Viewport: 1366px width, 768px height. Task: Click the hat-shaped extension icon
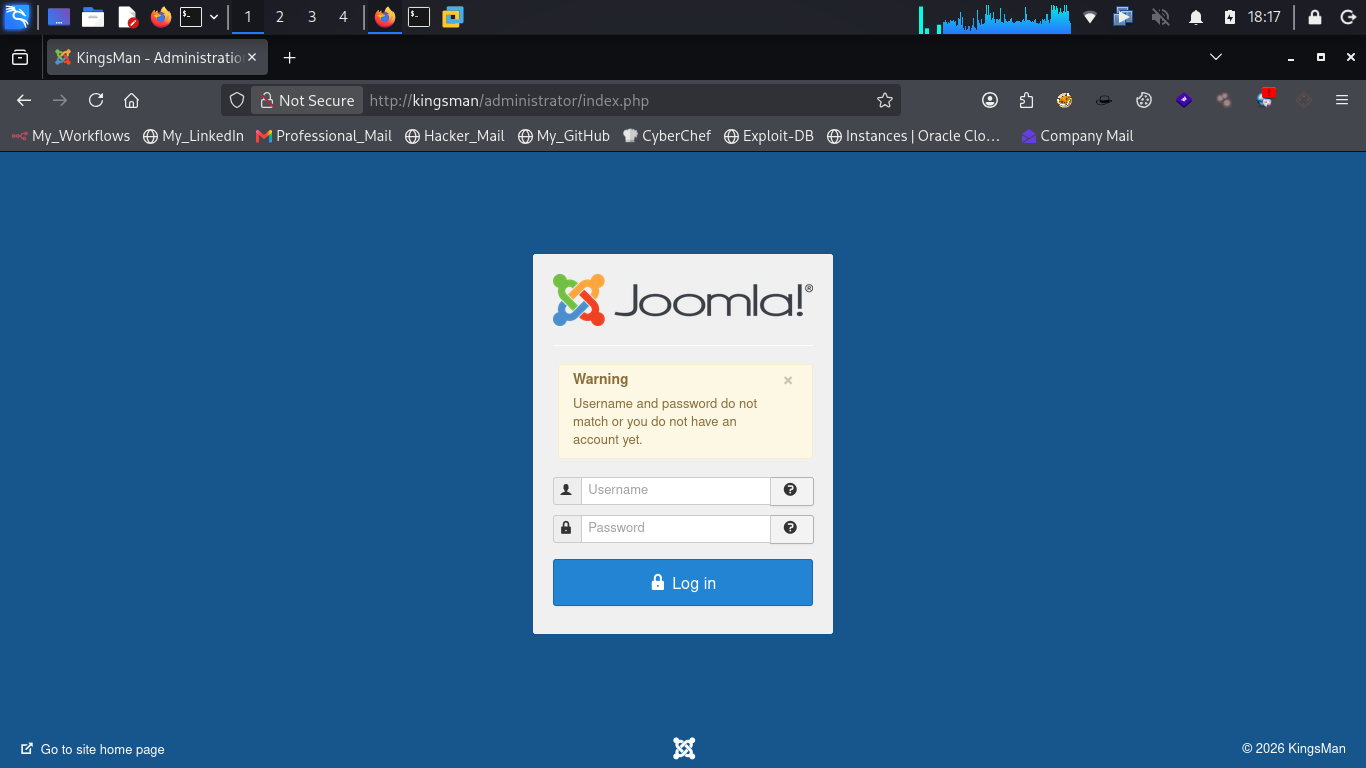click(1104, 100)
